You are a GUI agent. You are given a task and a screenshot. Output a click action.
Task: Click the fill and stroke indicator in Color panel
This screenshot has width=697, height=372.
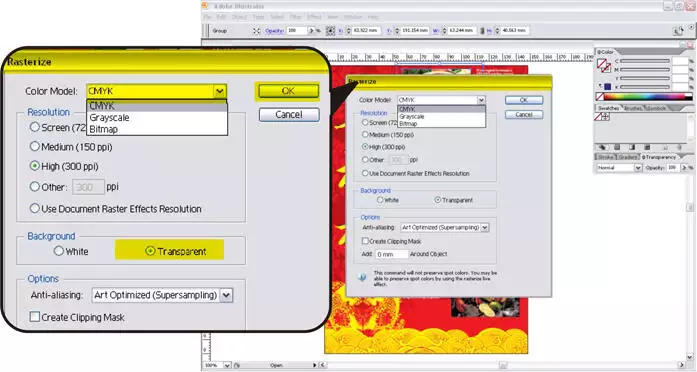[604, 66]
